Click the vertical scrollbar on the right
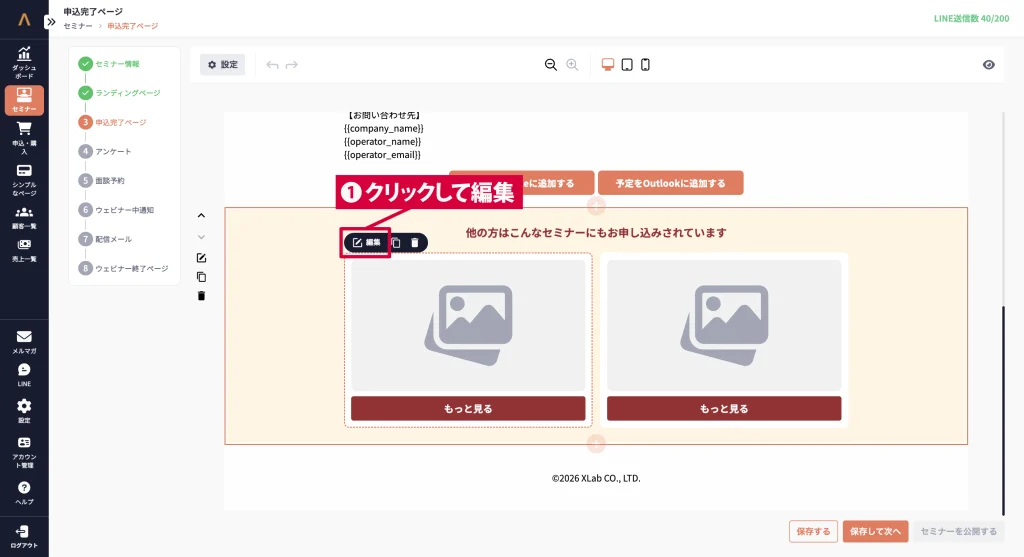 1003,410
